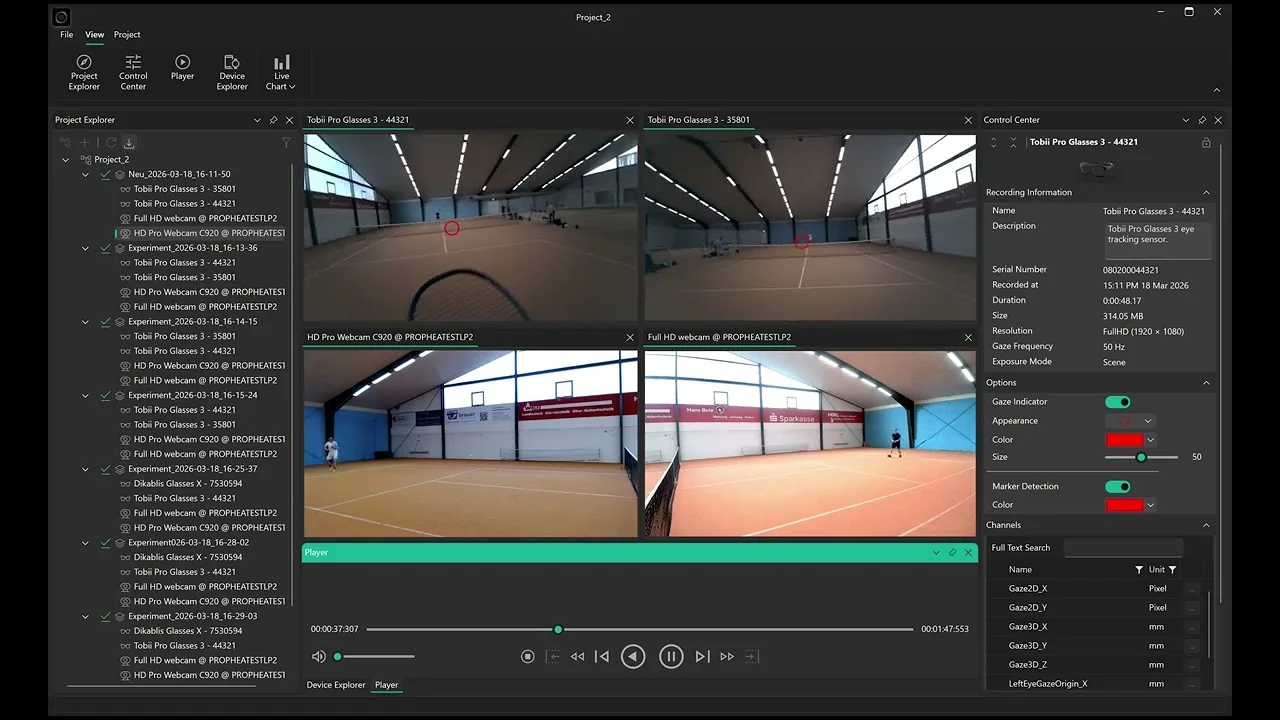Screen dimensions: 1280x720
Task: Toggle checkmark for Experiment_2026-03-18_16-29-03
Action: 105,616
